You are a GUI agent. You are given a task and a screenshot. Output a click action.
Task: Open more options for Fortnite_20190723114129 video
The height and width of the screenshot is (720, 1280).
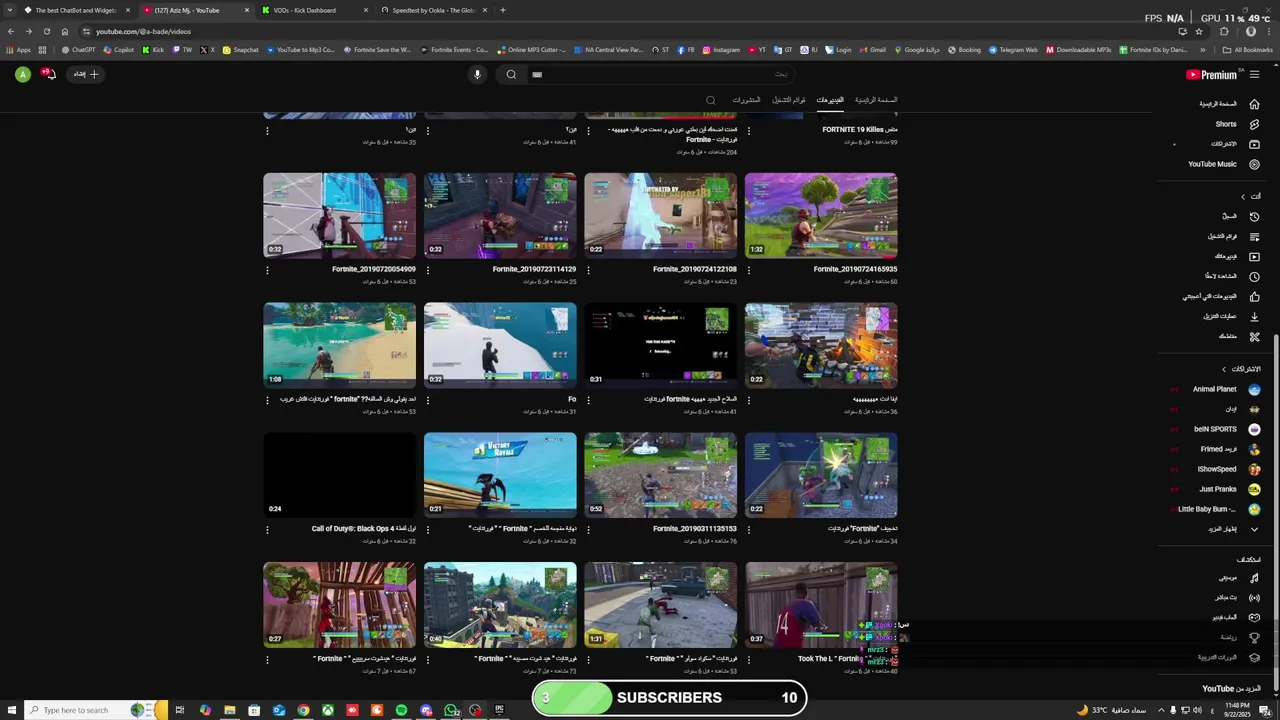(x=428, y=270)
